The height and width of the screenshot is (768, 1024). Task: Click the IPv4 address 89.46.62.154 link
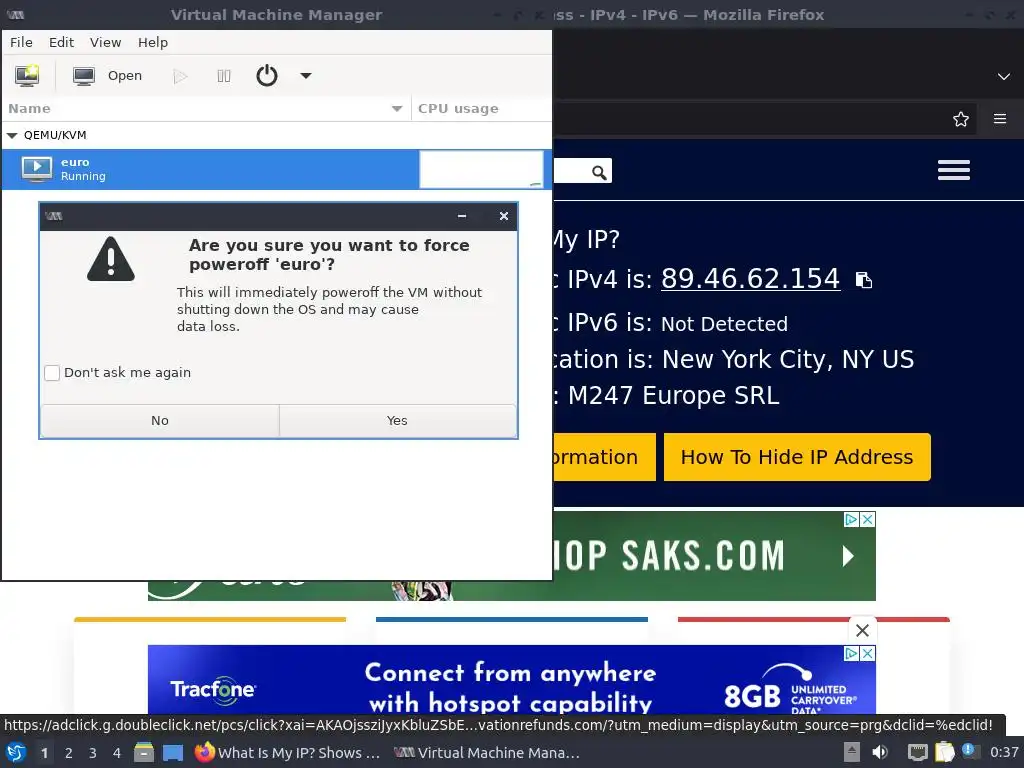(x=750, y=279)
